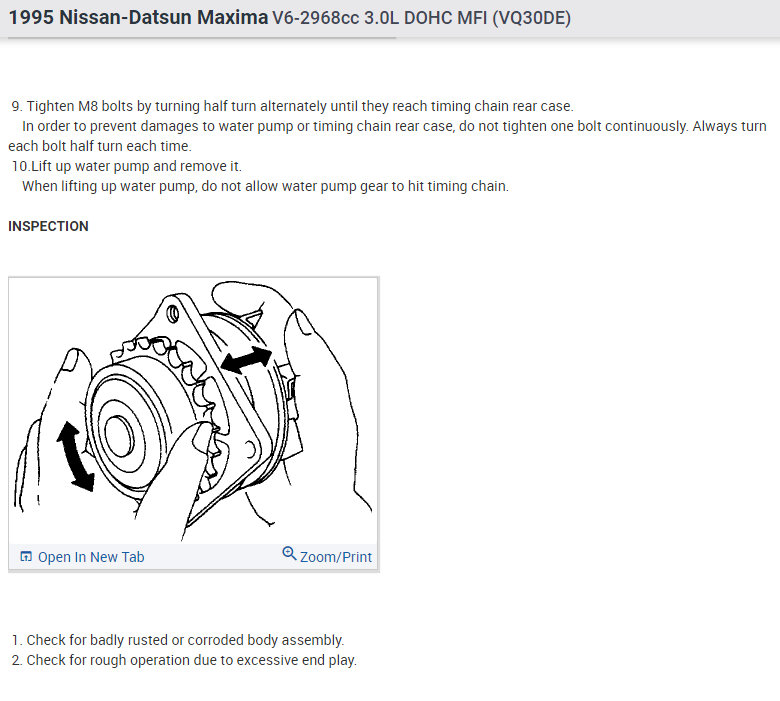Click the V6-2968cc 3.0L DOHC engine text

(421, 18)
